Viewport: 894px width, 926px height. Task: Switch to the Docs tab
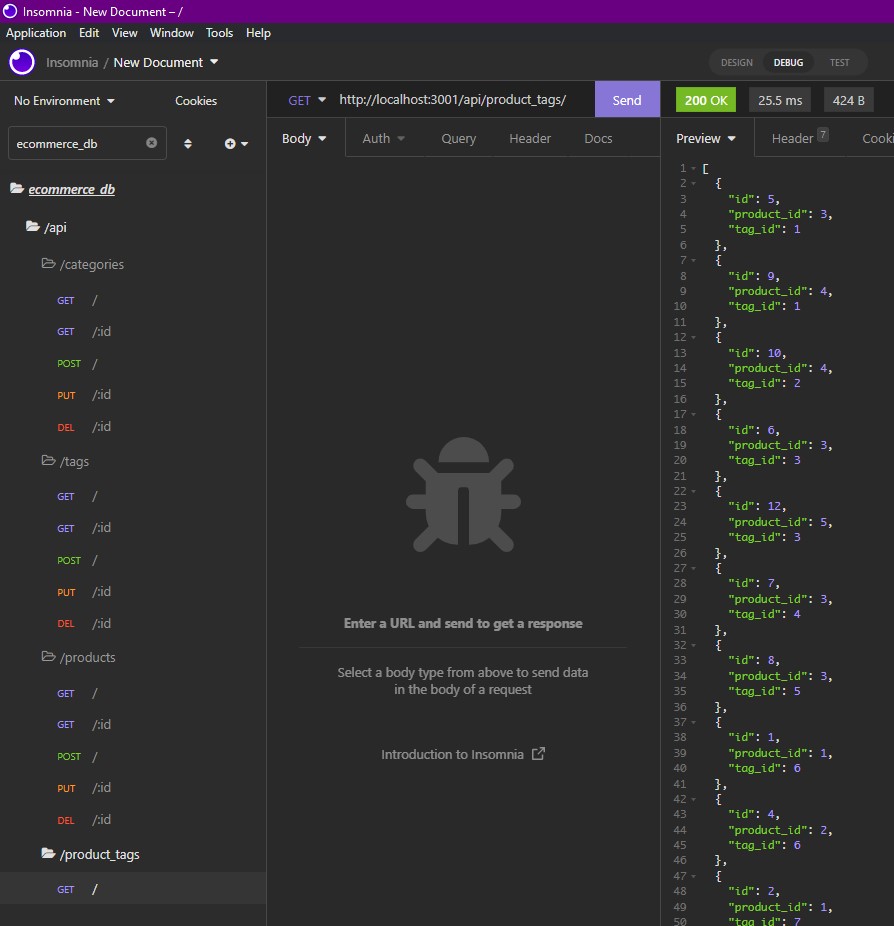[598, 138]
